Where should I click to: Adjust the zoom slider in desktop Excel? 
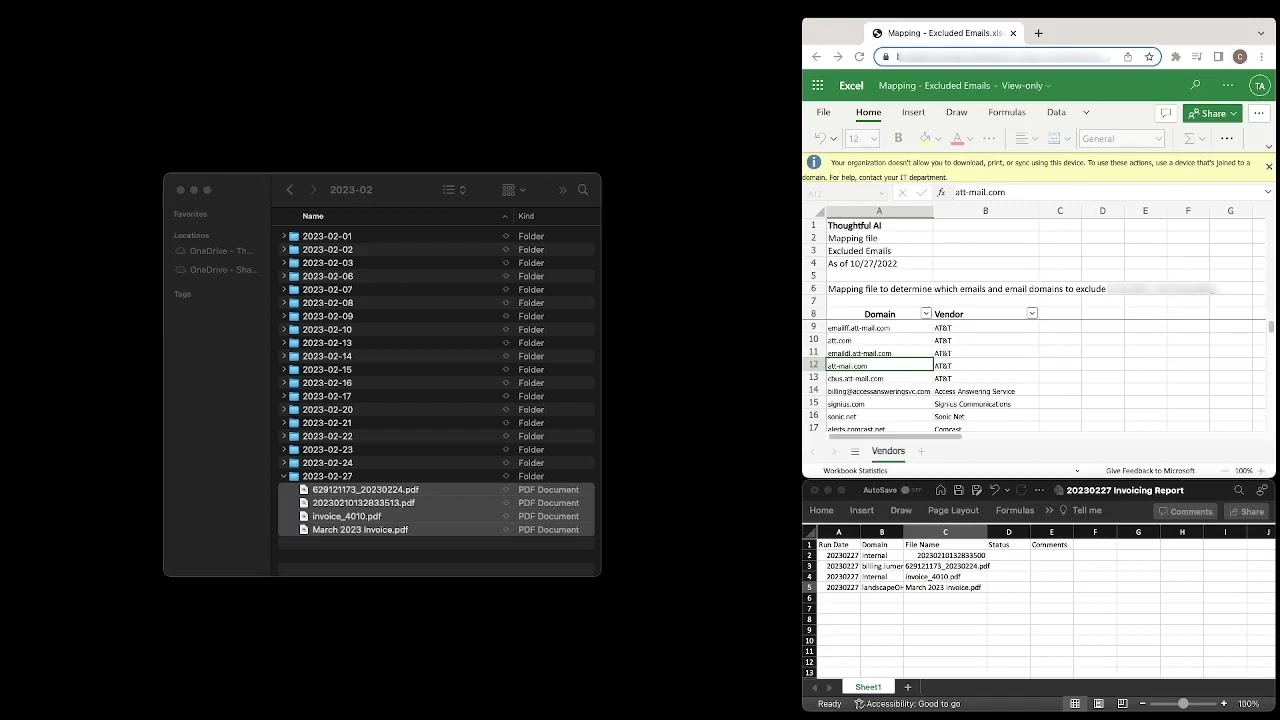(x=1183, y=704)
